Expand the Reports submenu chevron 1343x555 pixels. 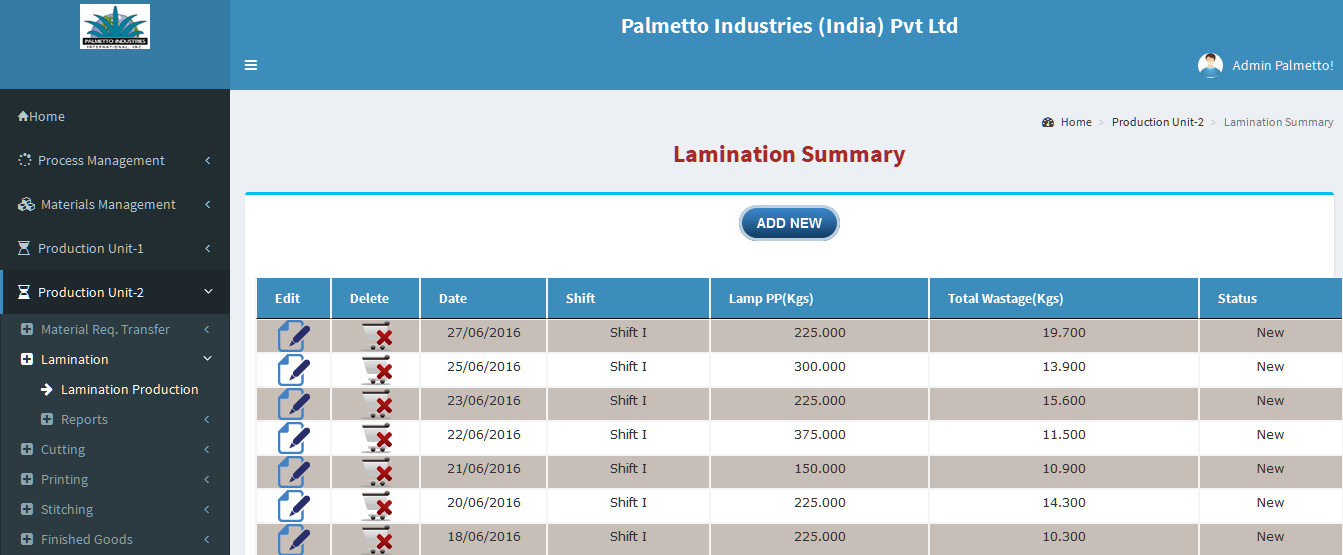point(207,419)
